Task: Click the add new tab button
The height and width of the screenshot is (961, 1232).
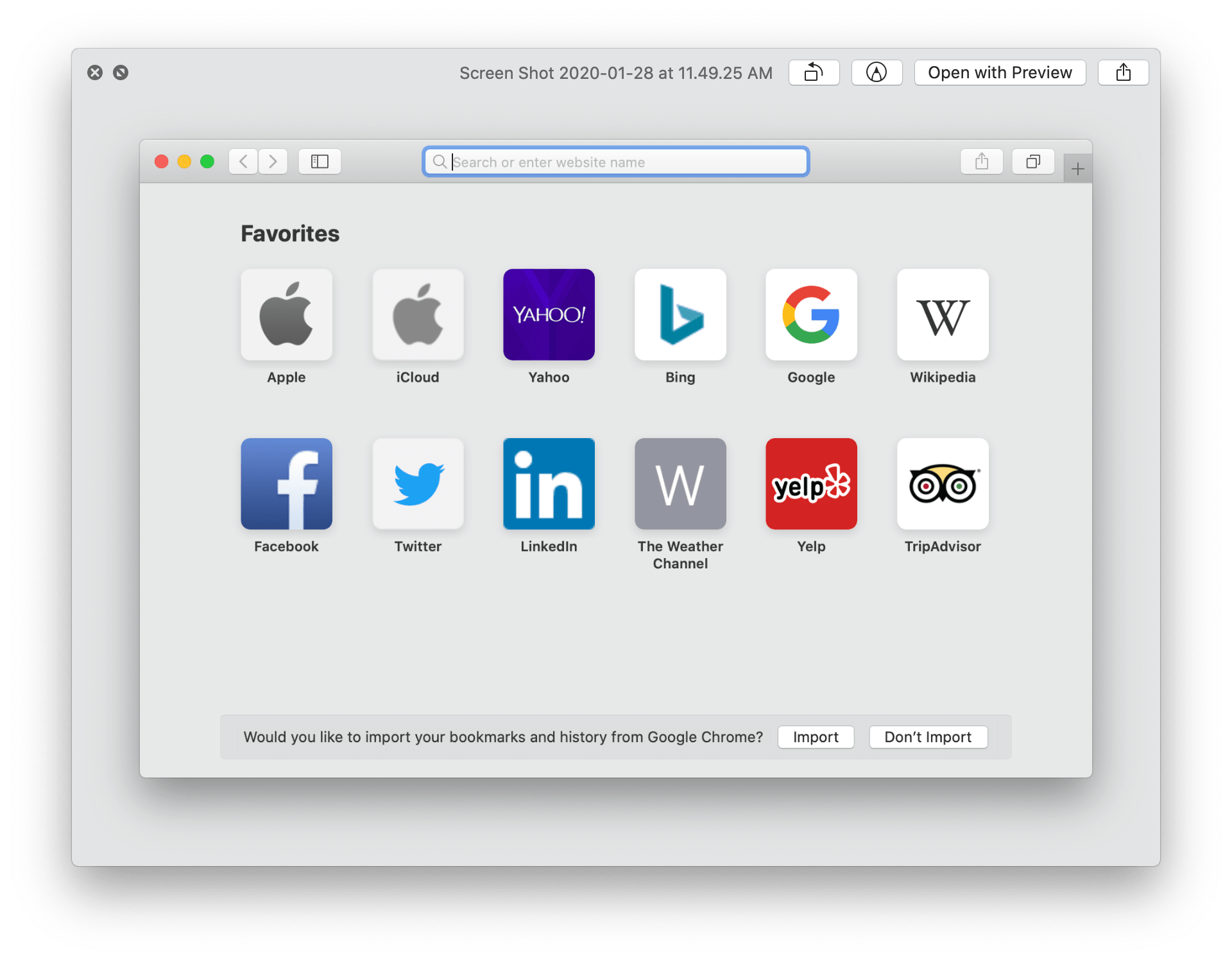Action: coord(1078,169)
